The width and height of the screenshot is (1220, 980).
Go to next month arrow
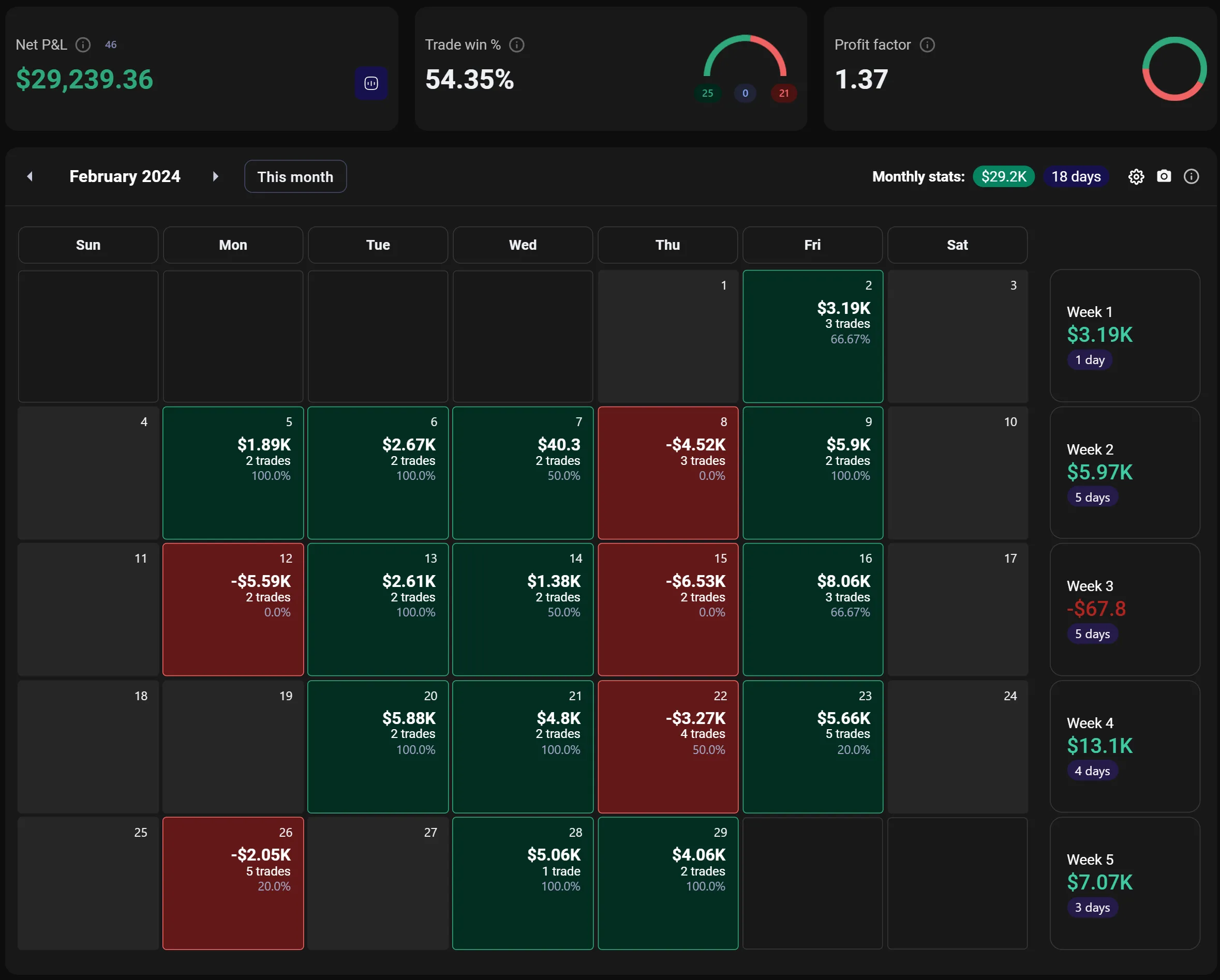[215, 176]
